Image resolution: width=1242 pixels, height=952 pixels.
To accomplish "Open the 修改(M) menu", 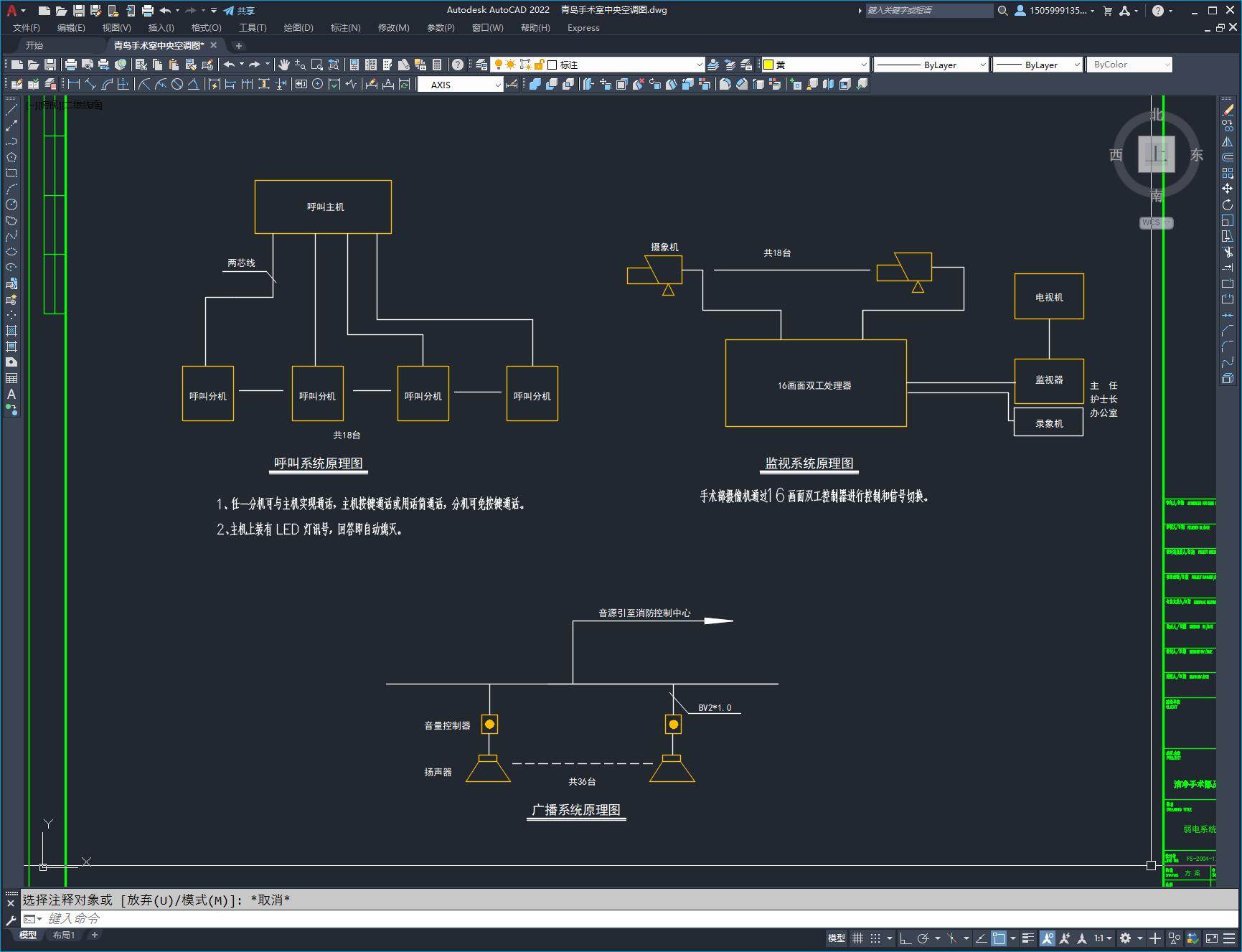I will click(394, 27).
